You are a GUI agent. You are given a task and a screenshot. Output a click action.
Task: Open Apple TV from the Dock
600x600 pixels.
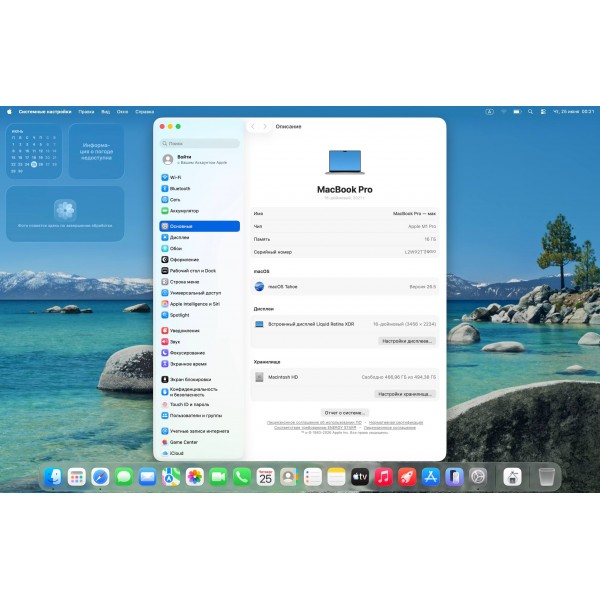(x=360, y=477)
